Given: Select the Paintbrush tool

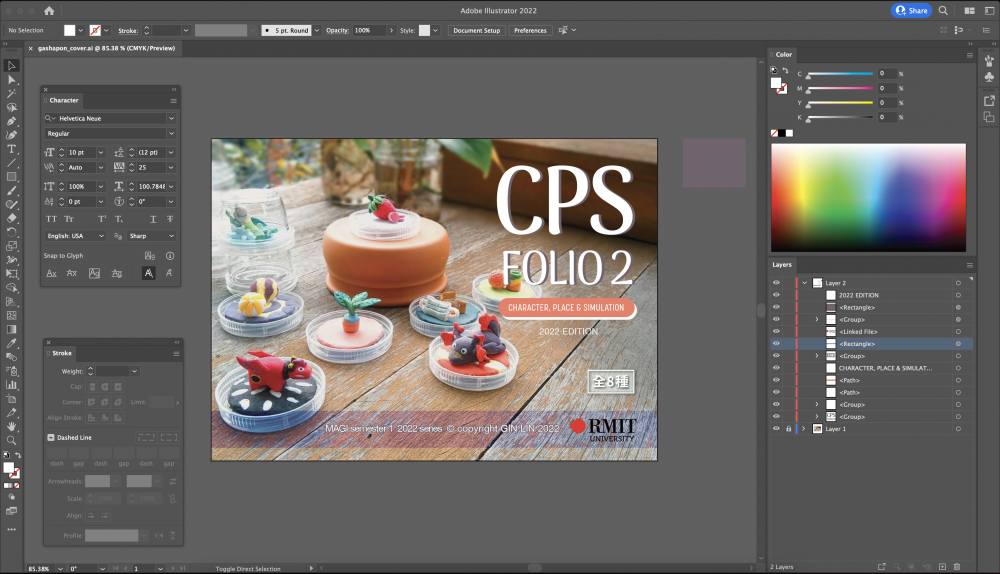Looking at the screenshot, I should pyautogui.click(x=11, y=191).
